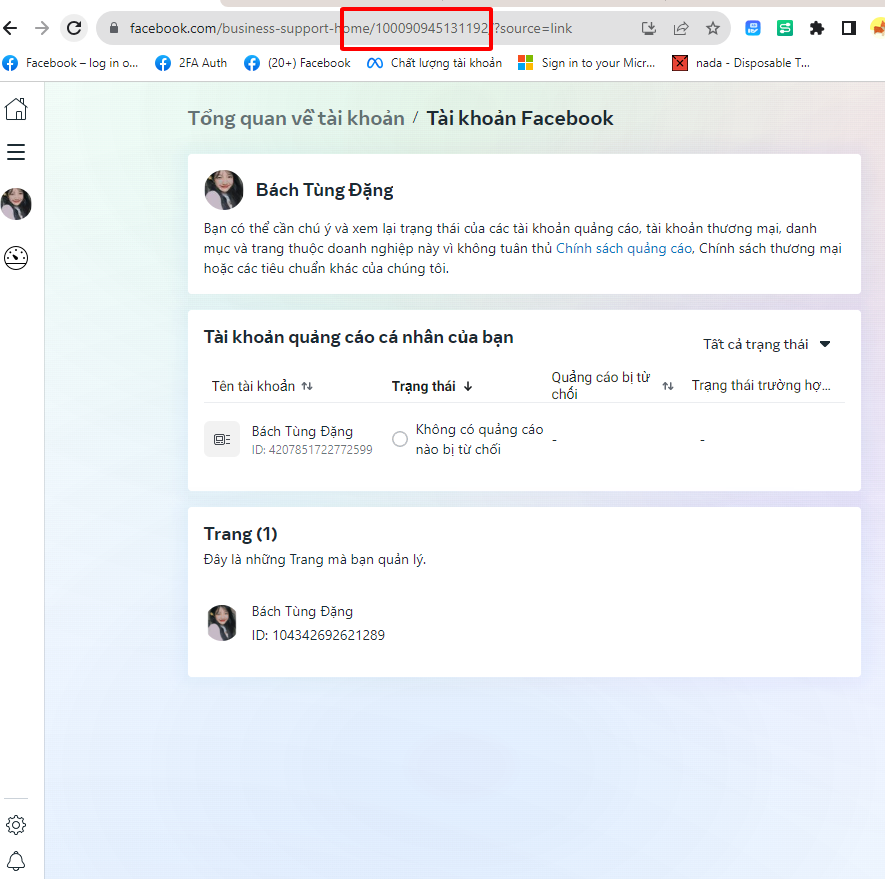
Task: Open the green S extension icon
Action: tap(785, 28)
